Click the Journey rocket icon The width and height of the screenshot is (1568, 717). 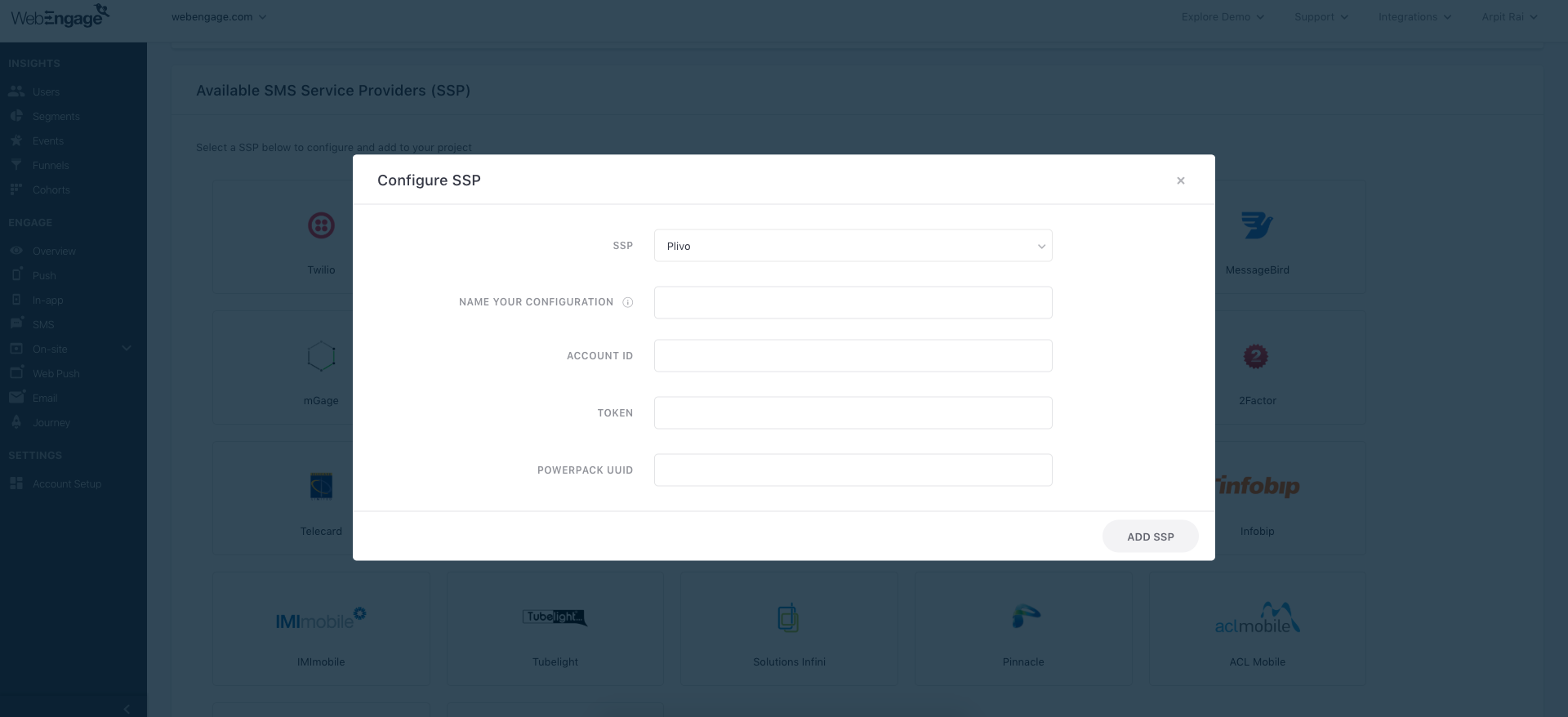click(16, 422)
